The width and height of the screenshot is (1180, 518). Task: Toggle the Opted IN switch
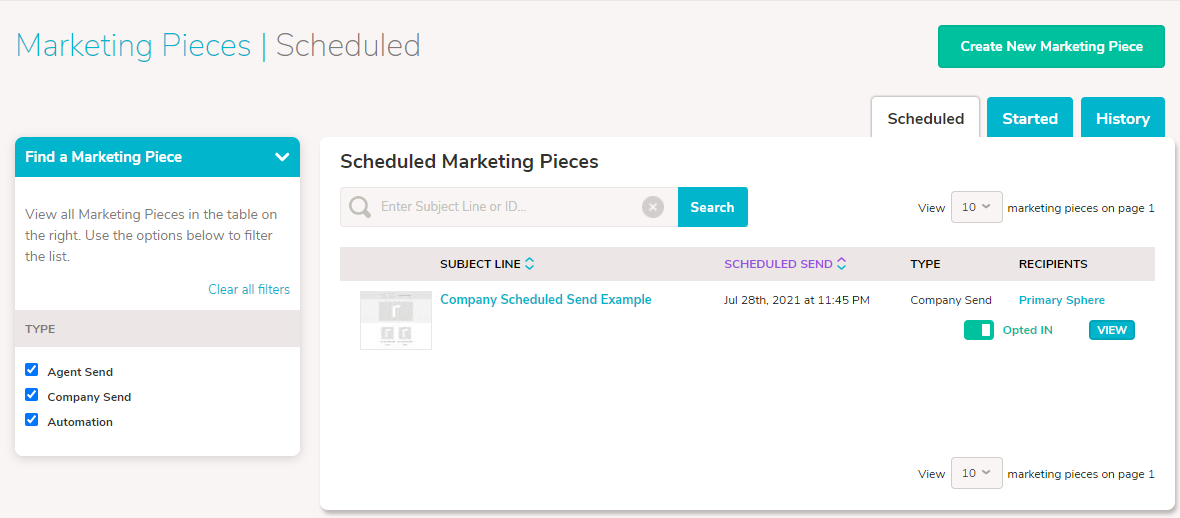(x=978, y=330)
